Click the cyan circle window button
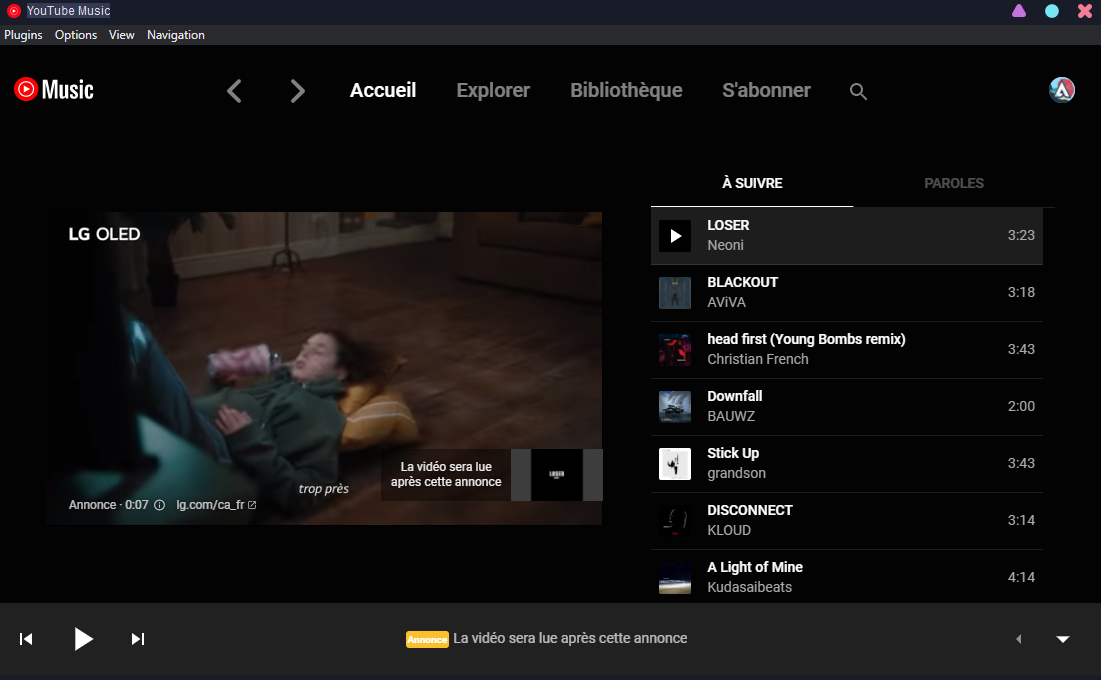 pyautogui.click(x=1052, y=11)
